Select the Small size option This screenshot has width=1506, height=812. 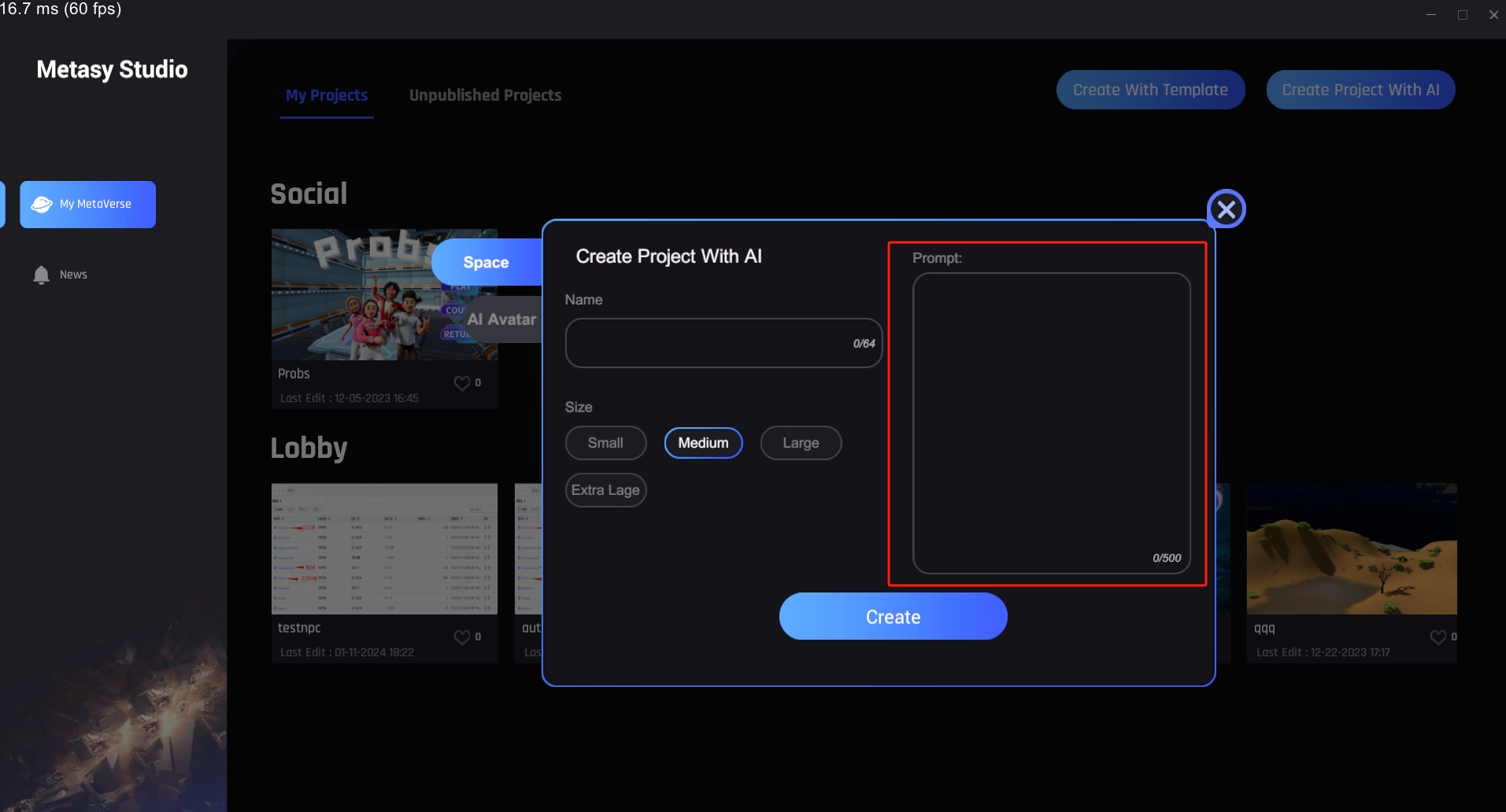605,443
